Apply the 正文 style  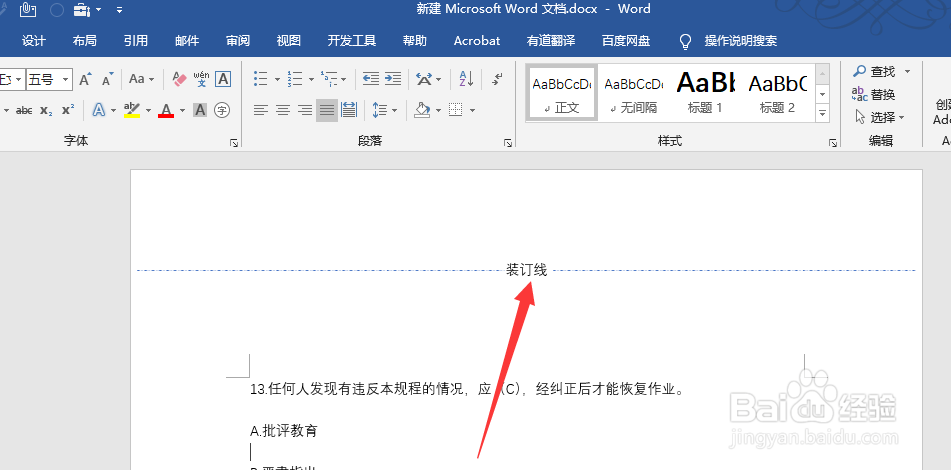562,93
